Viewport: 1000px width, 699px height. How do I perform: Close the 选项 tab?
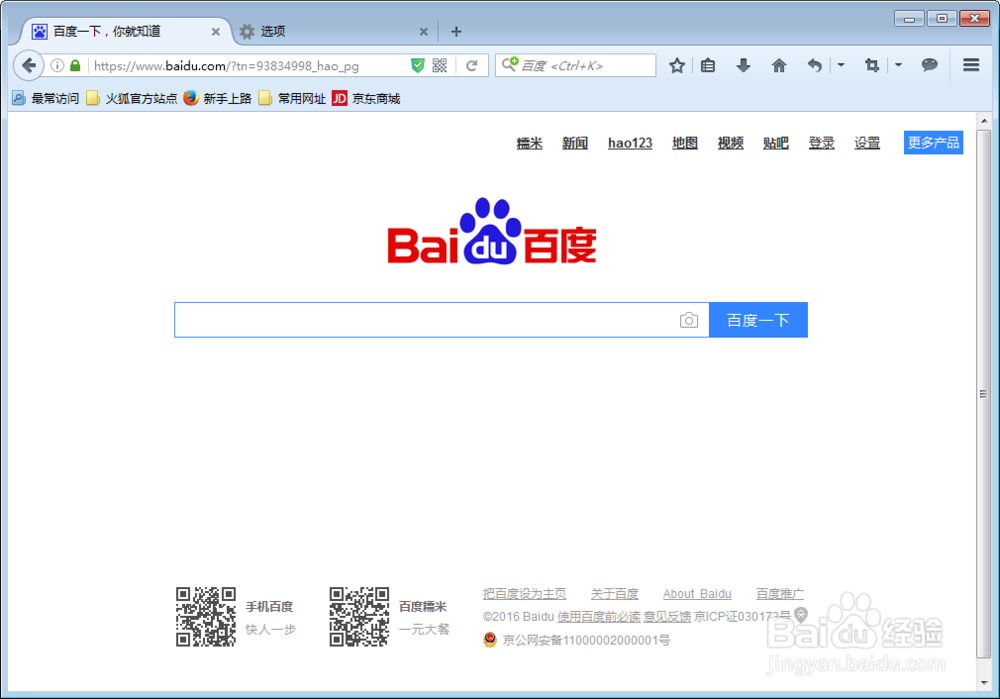[423, 31]
